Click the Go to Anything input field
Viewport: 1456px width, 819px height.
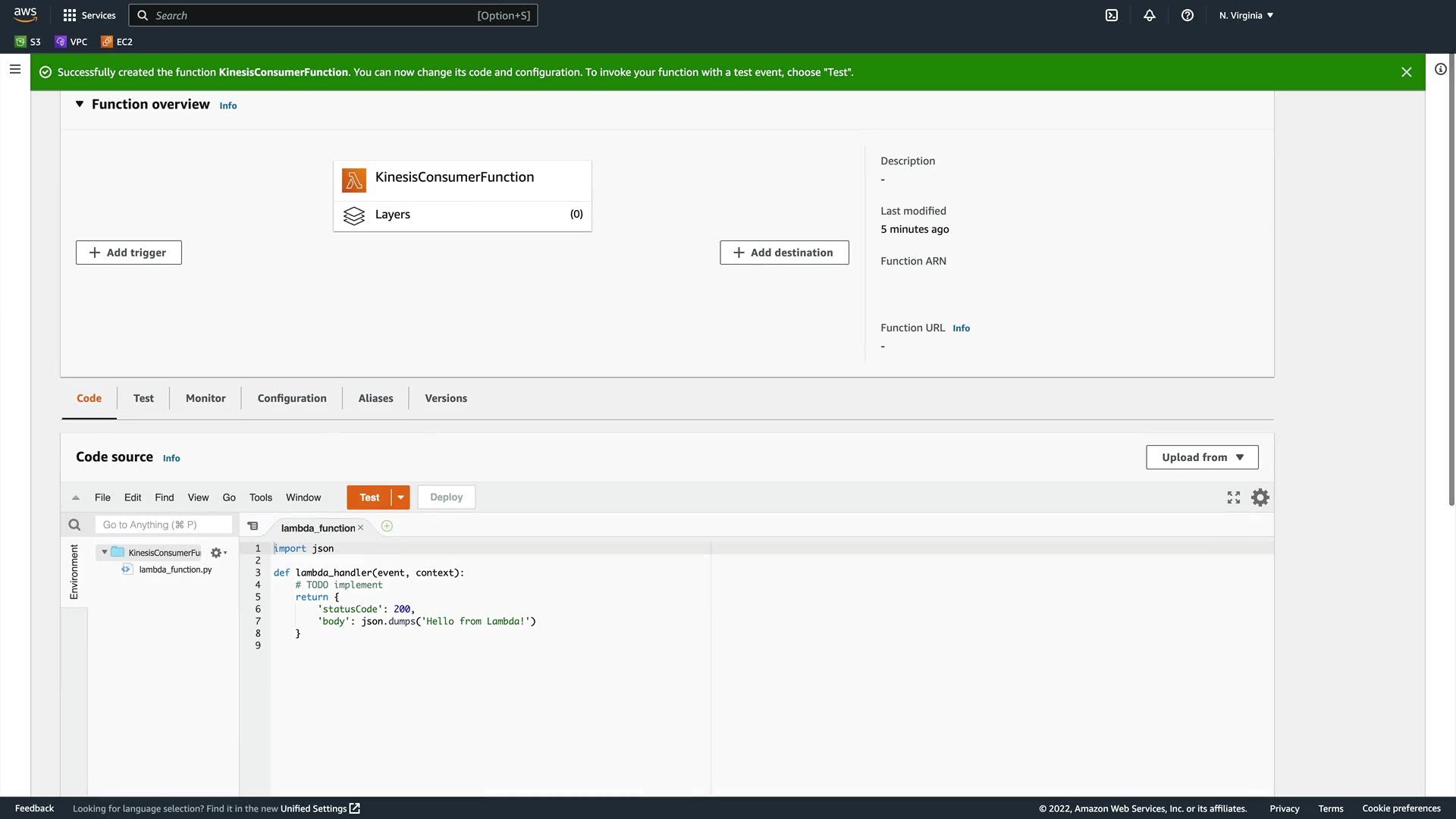click(163, 525)
